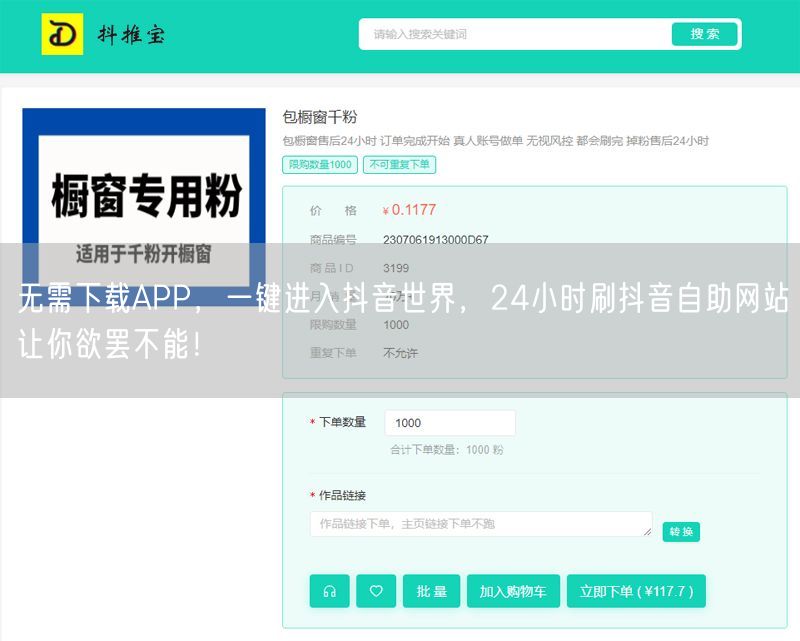Image resolution: width=800 pixels, height=641 pixels.
Task: Click the price value ¥0.1177
Action: point(409,210)
